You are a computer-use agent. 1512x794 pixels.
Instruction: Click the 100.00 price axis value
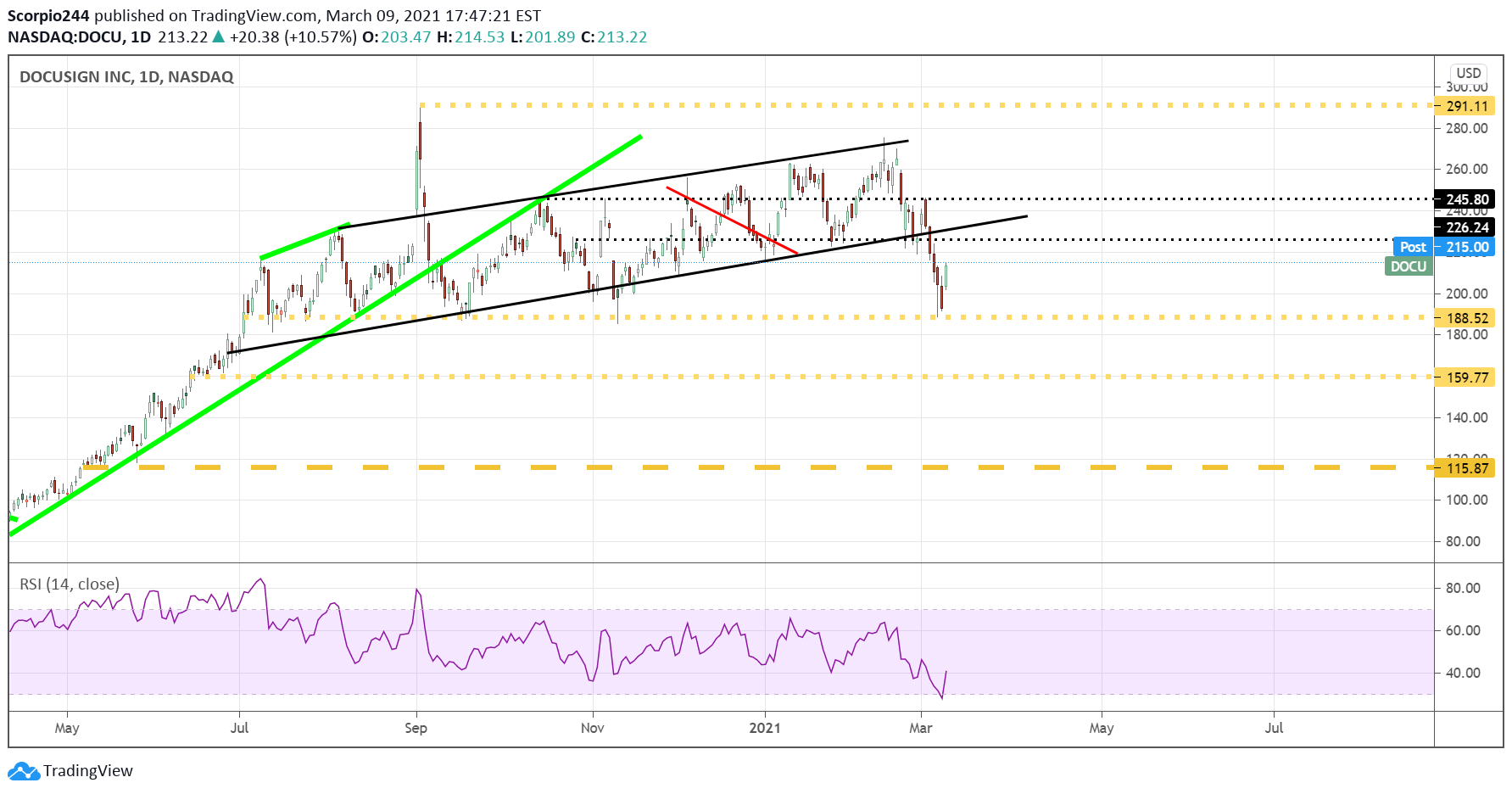point(1466,500)
